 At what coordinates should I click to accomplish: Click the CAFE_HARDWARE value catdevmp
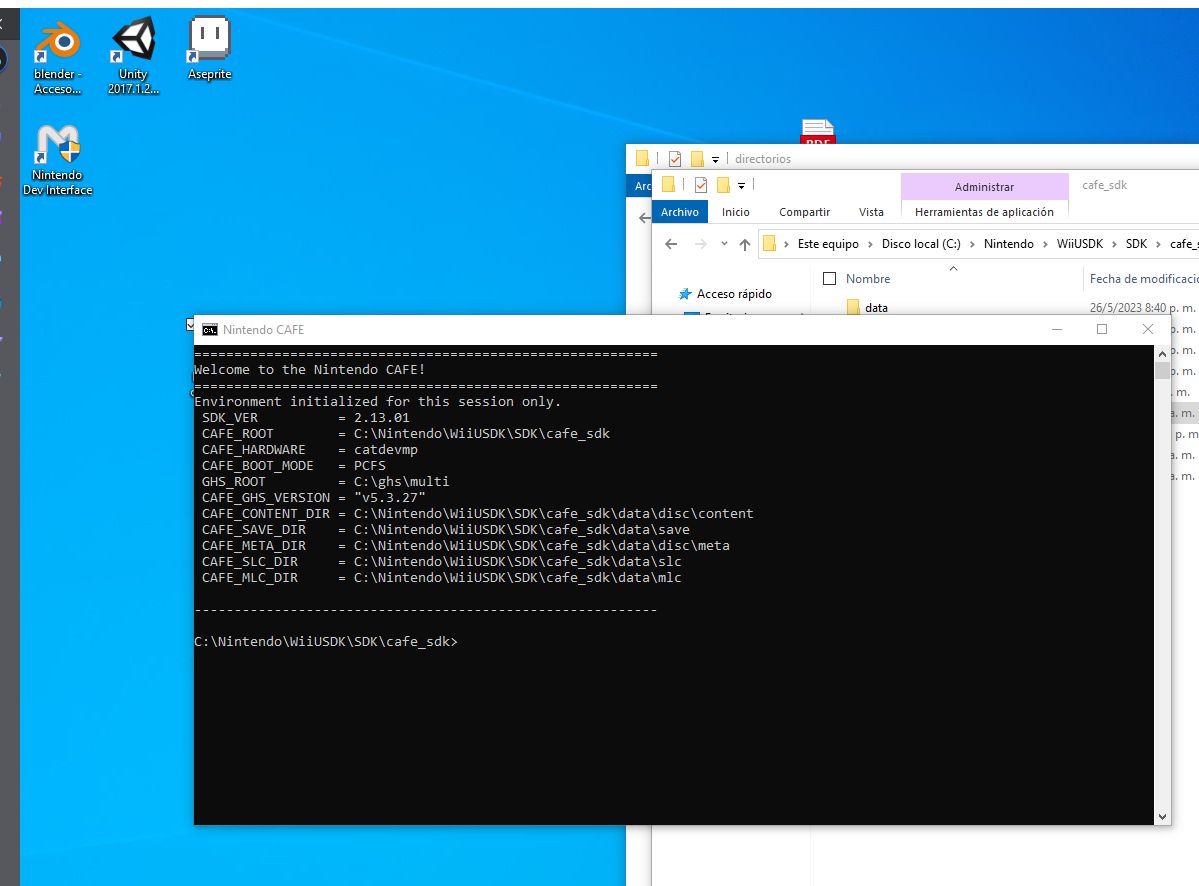[385, 449]
